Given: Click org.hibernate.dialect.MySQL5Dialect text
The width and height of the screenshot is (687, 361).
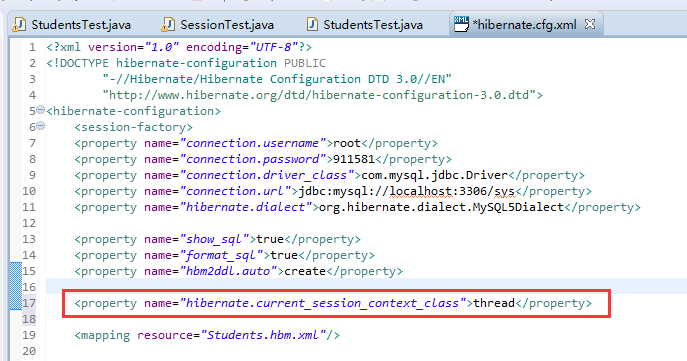Looking at the screenshot, I should (x=441, y=207).
